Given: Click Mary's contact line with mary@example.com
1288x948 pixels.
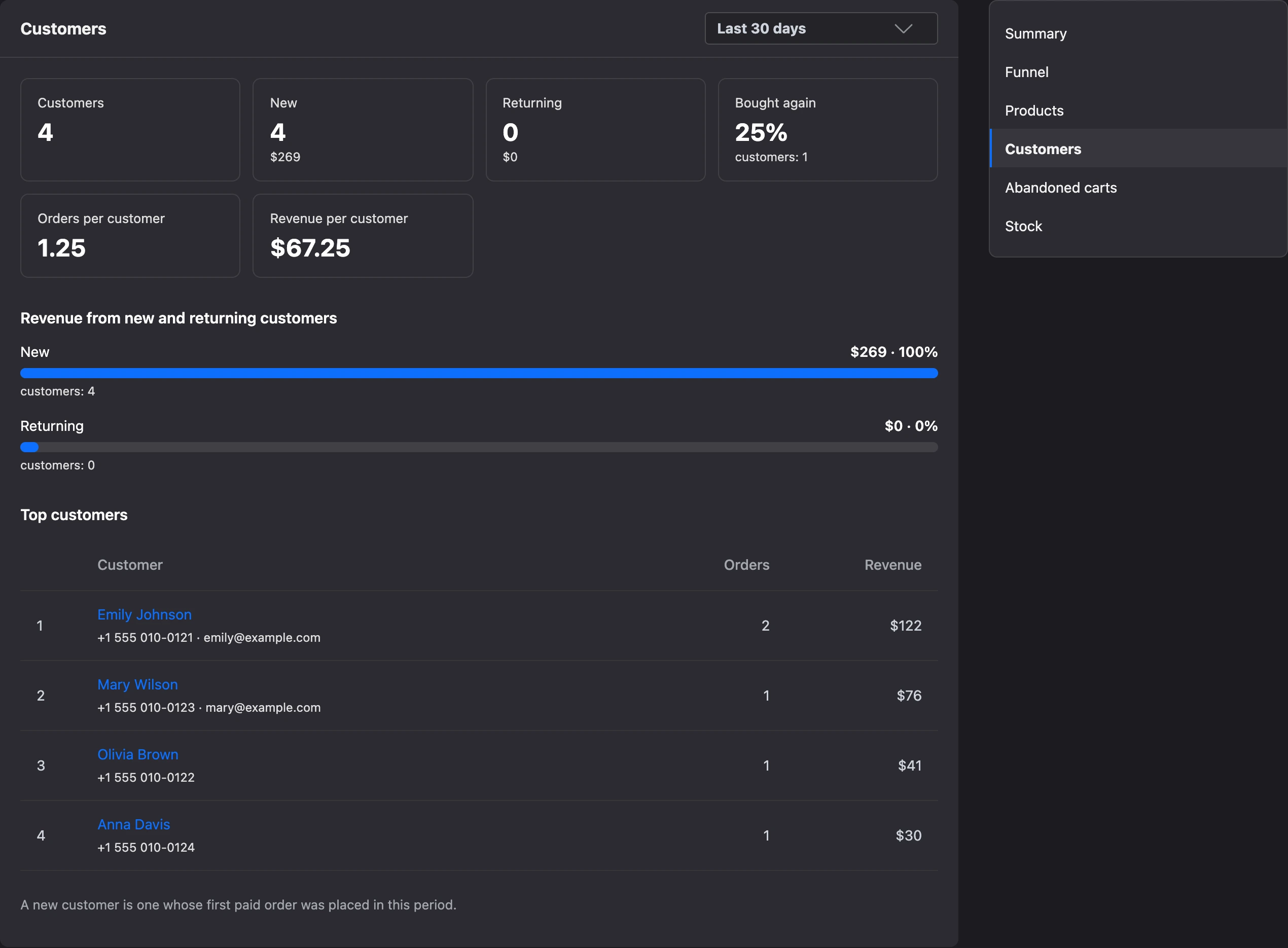Looking at the screenshot, I should coord(209,708).
